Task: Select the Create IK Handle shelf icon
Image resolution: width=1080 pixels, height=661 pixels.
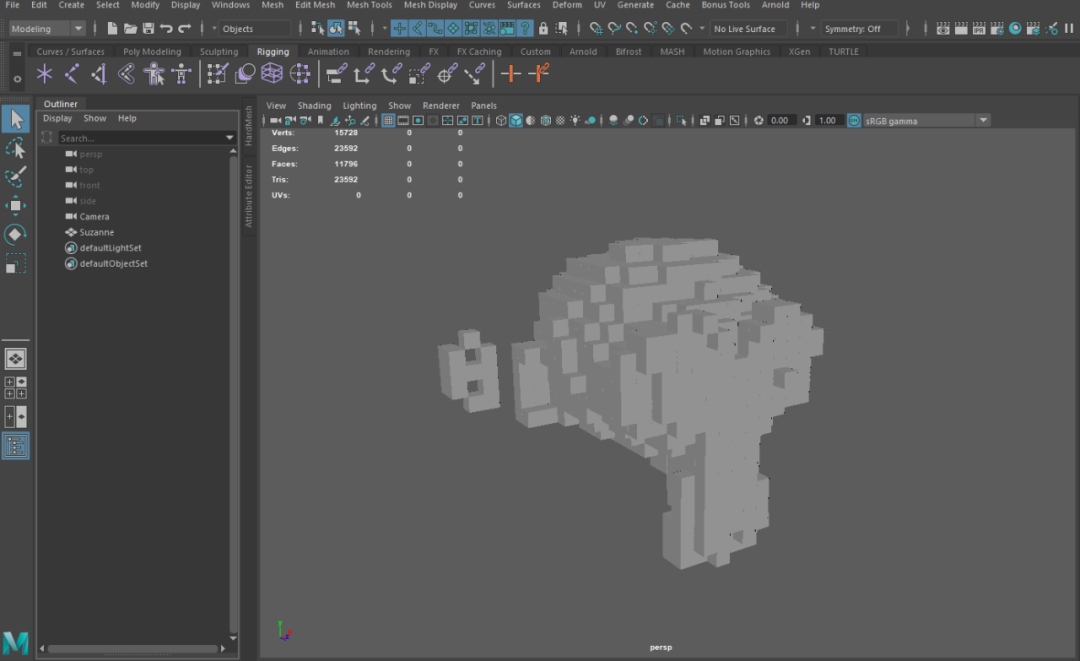Action: pyautogui.click(x=99, y=74)
